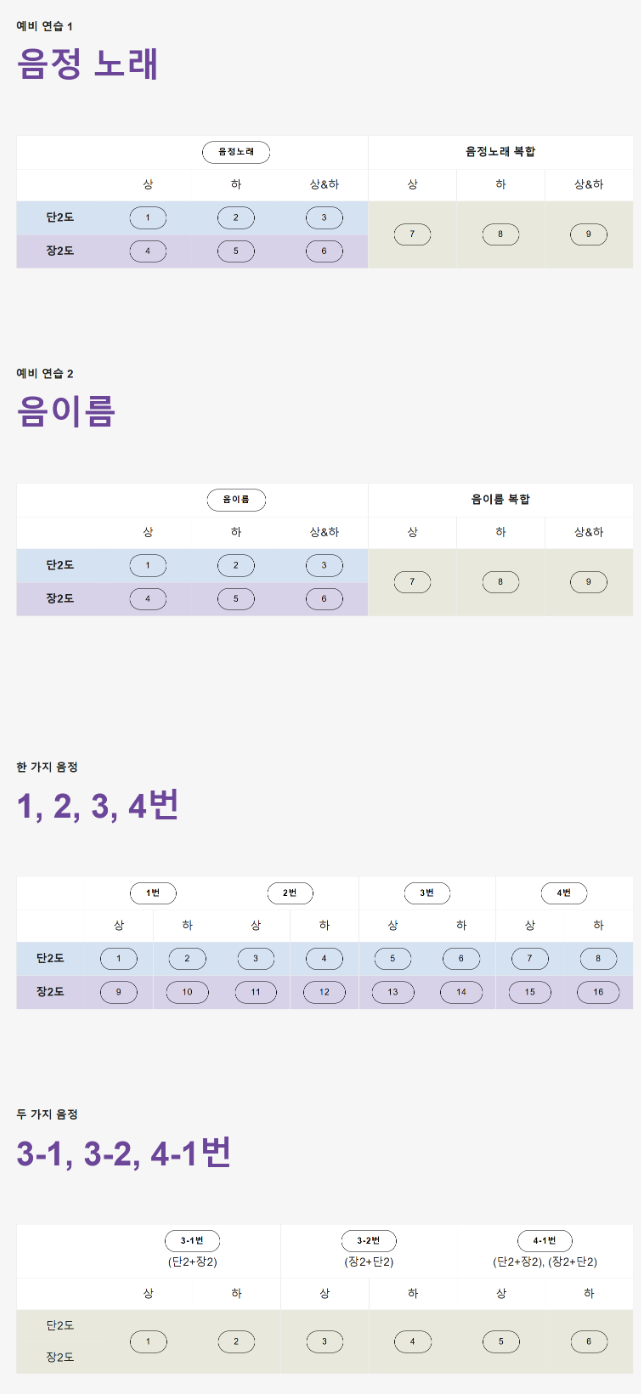Click the 3번 pill label
Screen dimensions: 641x1394
[427, 893]
